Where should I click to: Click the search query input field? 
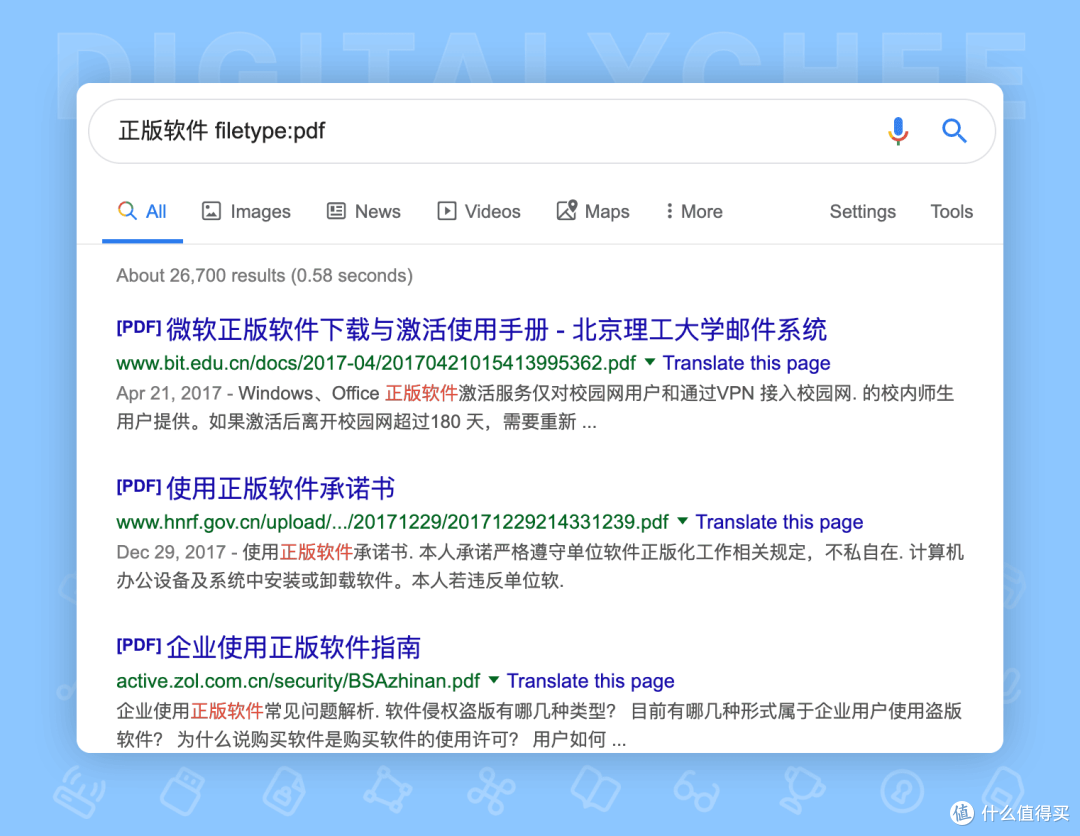click(x=541, y=131)
